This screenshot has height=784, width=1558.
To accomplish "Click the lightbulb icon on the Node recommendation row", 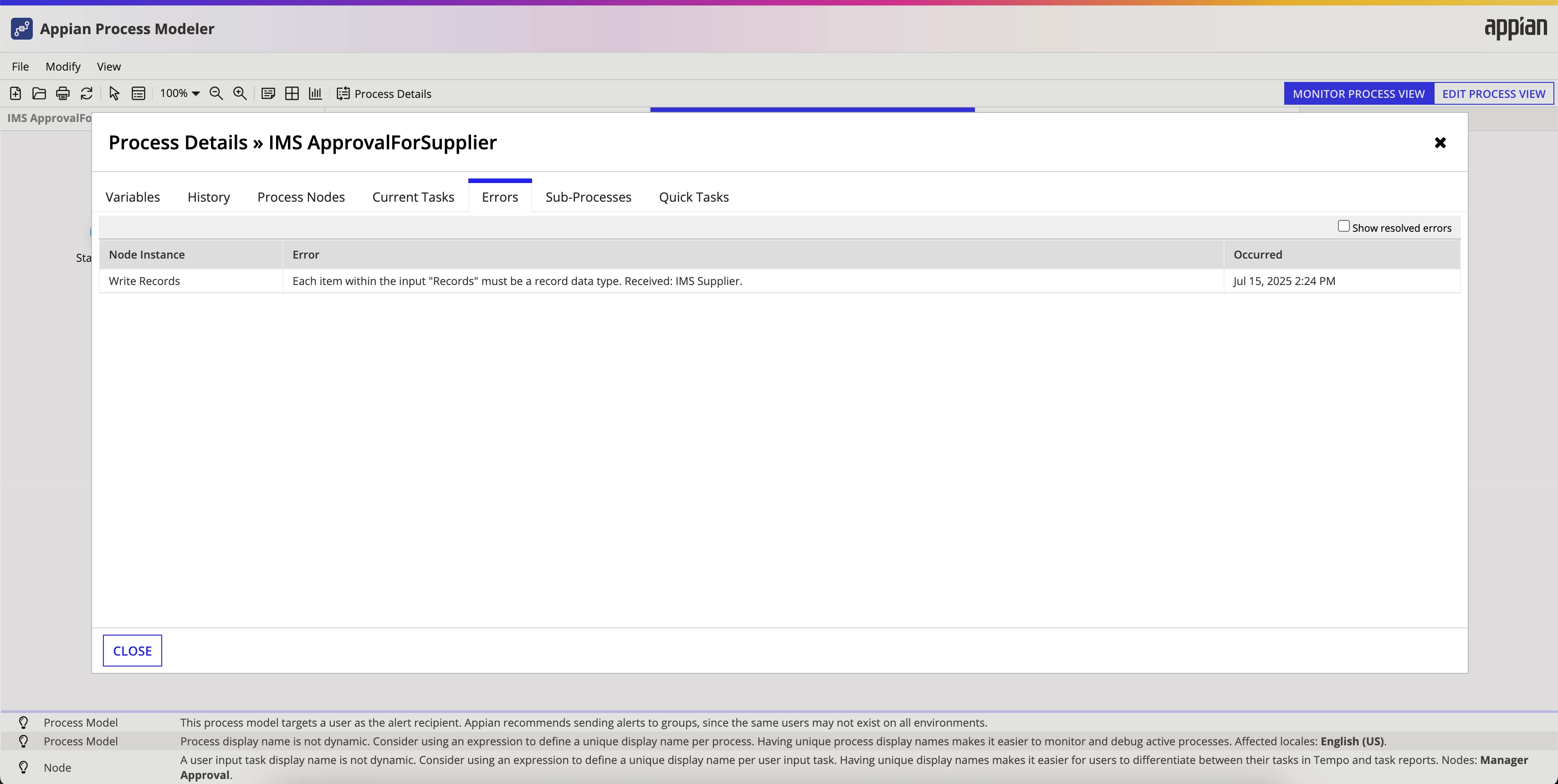I will 24,767.
